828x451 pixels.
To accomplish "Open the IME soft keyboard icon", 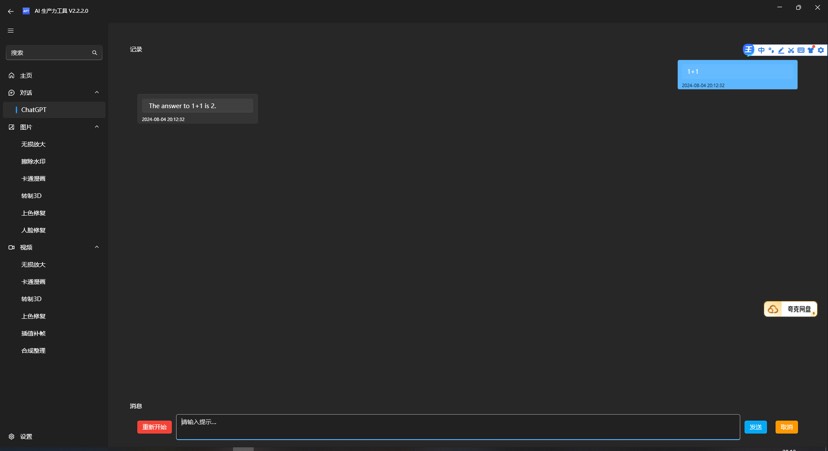I will pyautogui.click(x=801, y=50).
